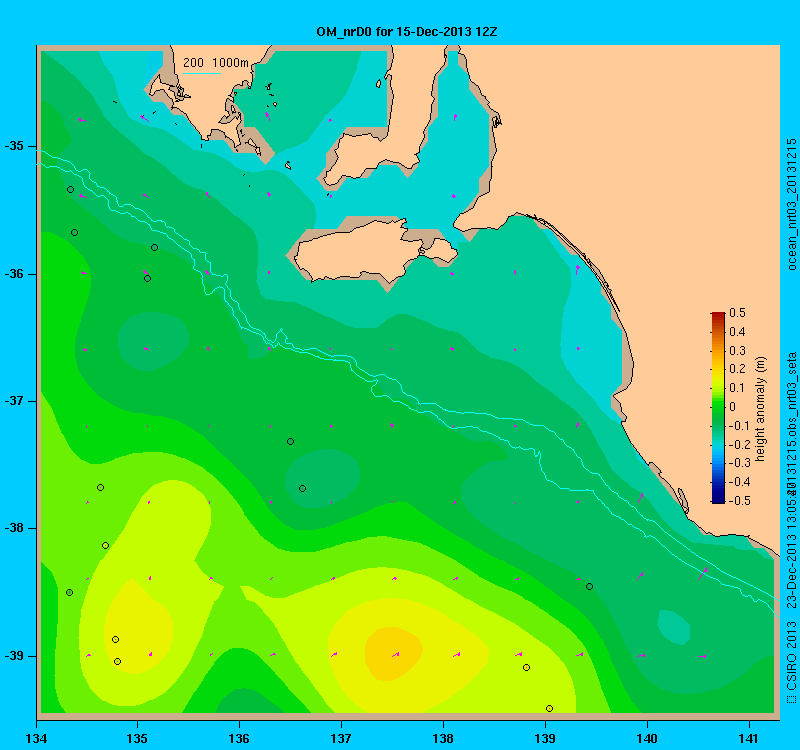This screenshot has height=750, width=800.
Task: Click longitude axis label "135"
Action: 137,739
